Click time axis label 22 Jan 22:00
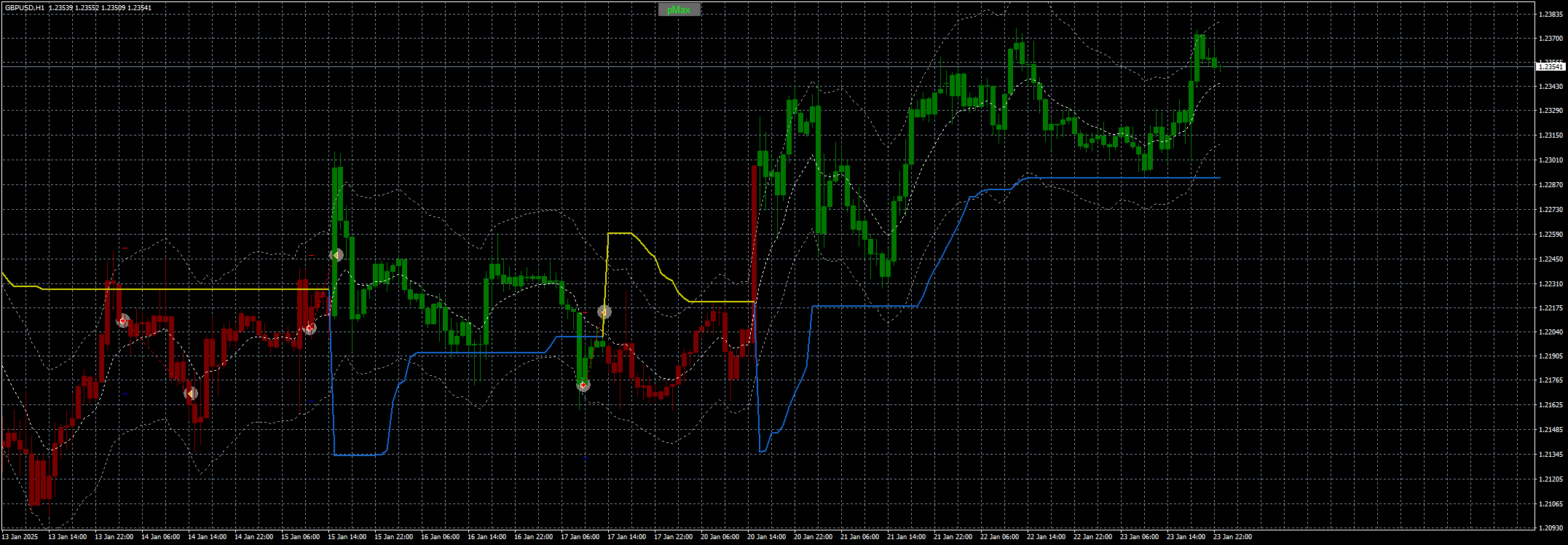 click(1092, 537)
